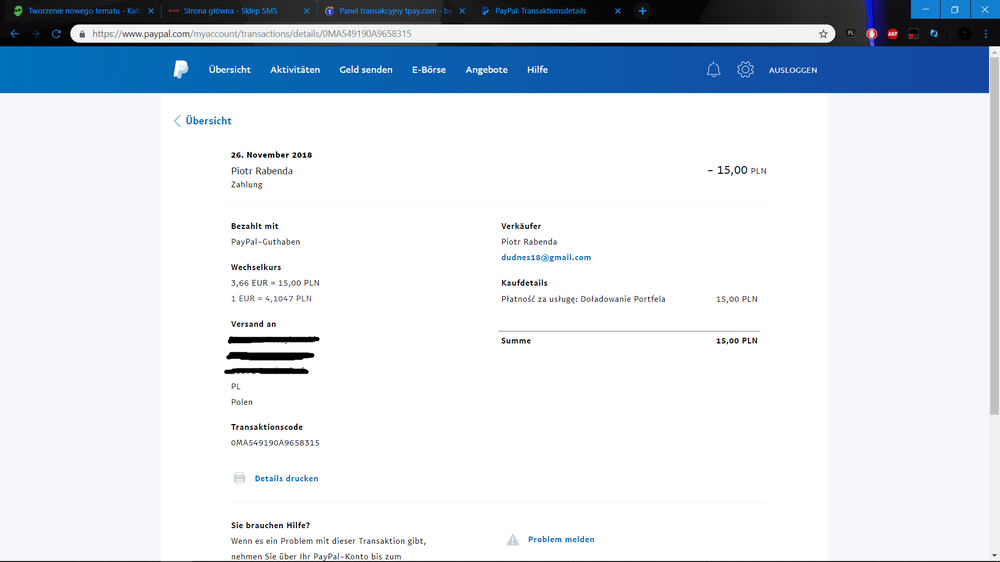
Task: Open E-Börse in navigation
Action: click(429, 70)
